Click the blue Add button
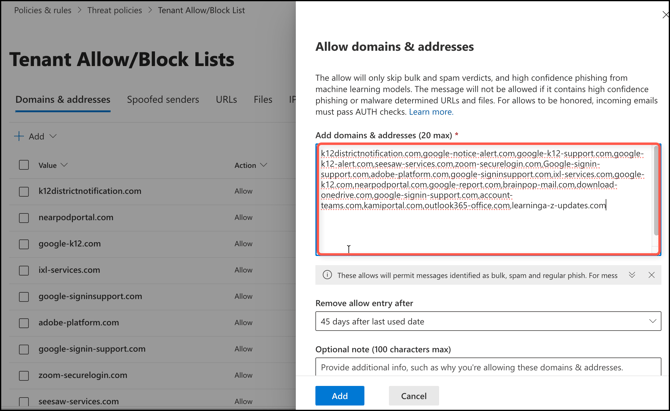This screenshot has height=411, width=670. click(339, 396)
